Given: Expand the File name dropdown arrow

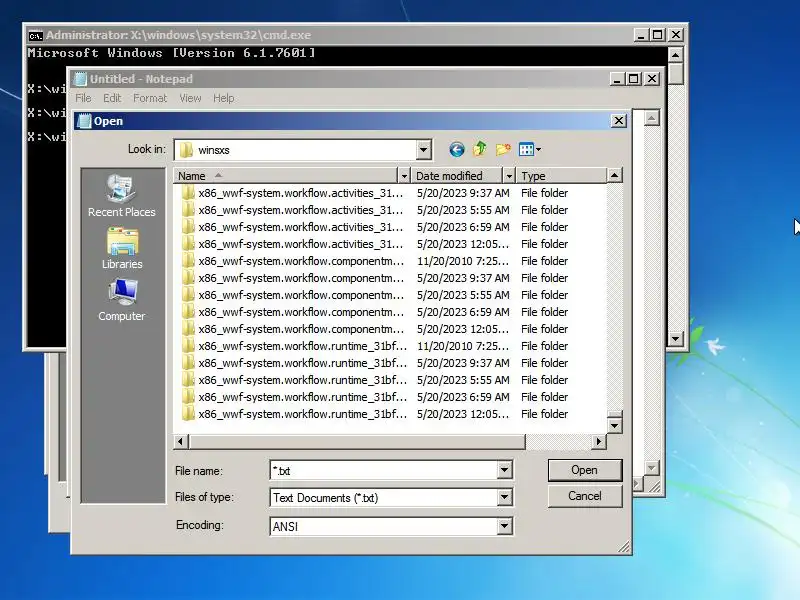Looking at the screenshot, I should 504,470.
